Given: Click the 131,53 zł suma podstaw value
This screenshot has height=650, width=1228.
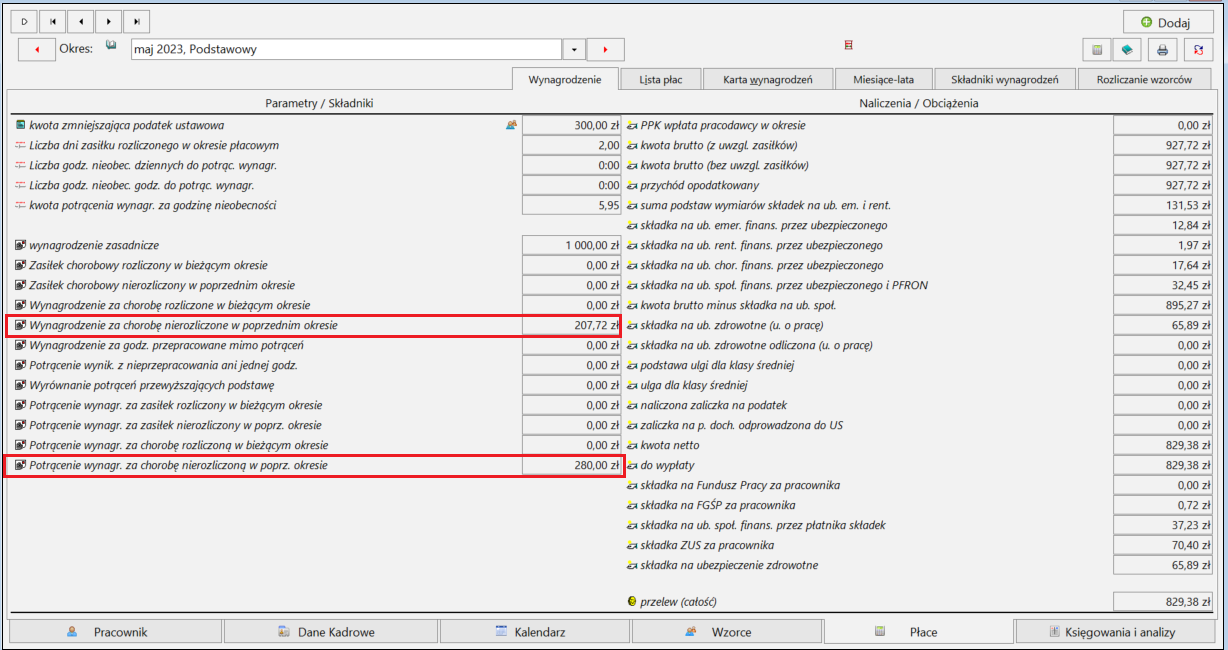Looking at the screenshot, I should coord(1163,205).
